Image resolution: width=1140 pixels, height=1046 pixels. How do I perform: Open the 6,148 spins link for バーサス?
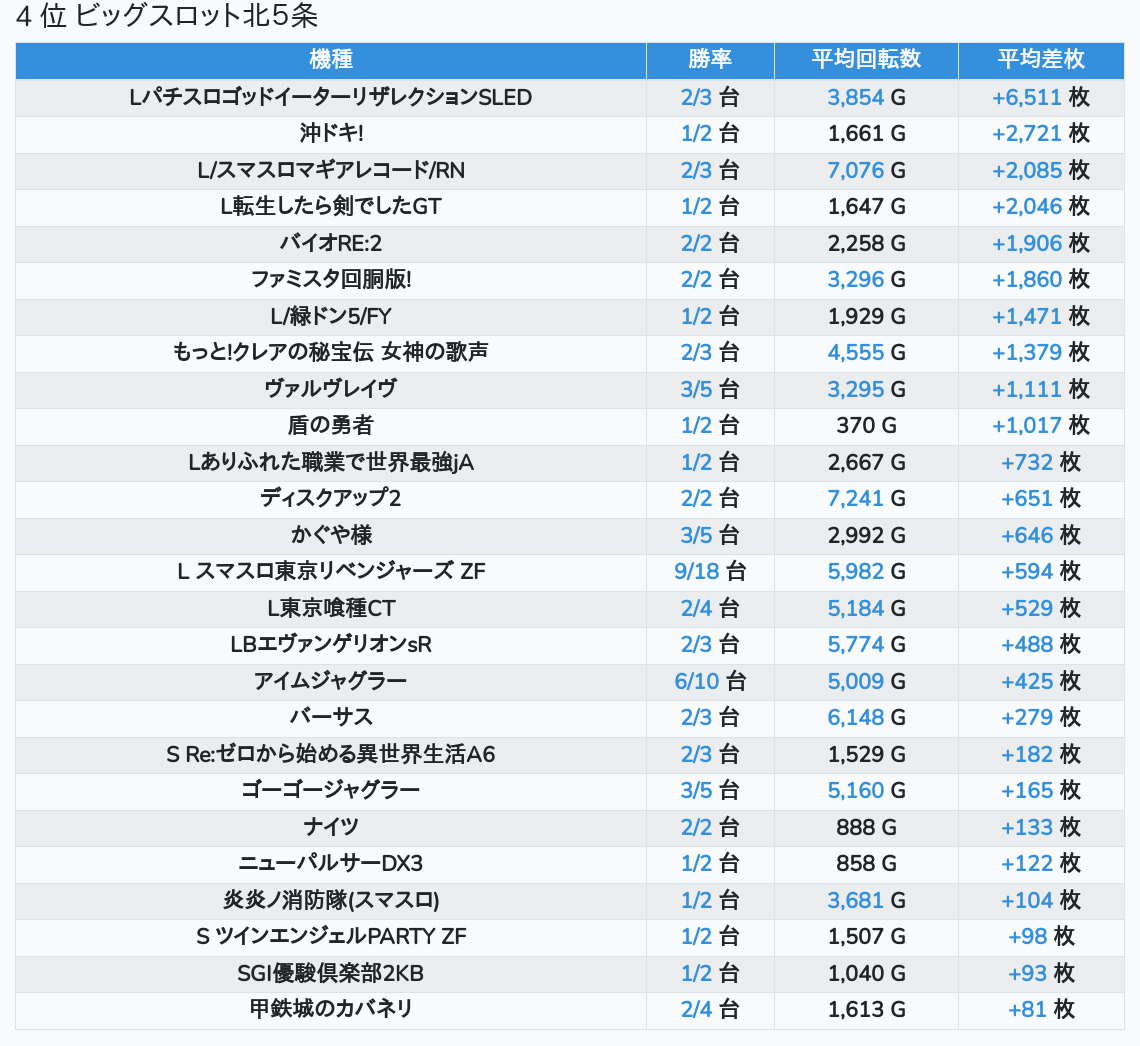tap(855, 717)
